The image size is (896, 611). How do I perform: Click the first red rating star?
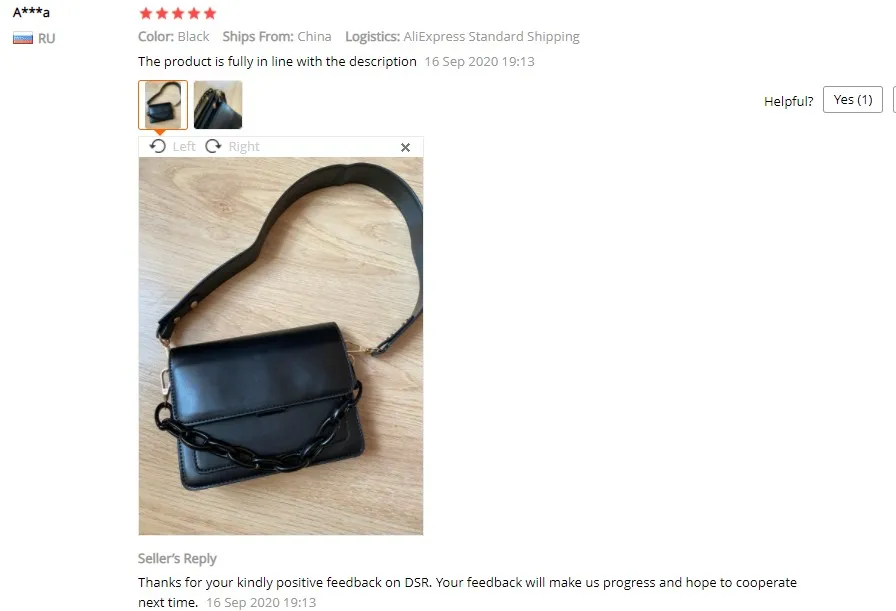[x=146, y=13]
